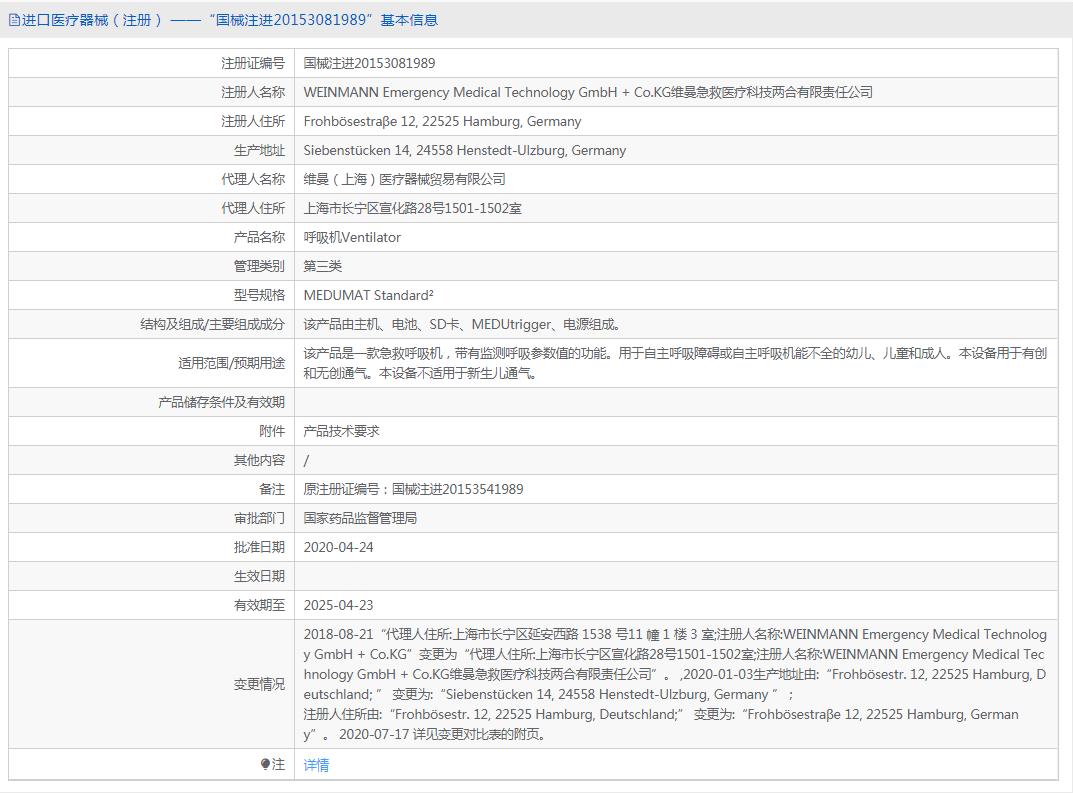
Task: Click the change history text starting "2018-08-21"
Action: tap(675, 684)
